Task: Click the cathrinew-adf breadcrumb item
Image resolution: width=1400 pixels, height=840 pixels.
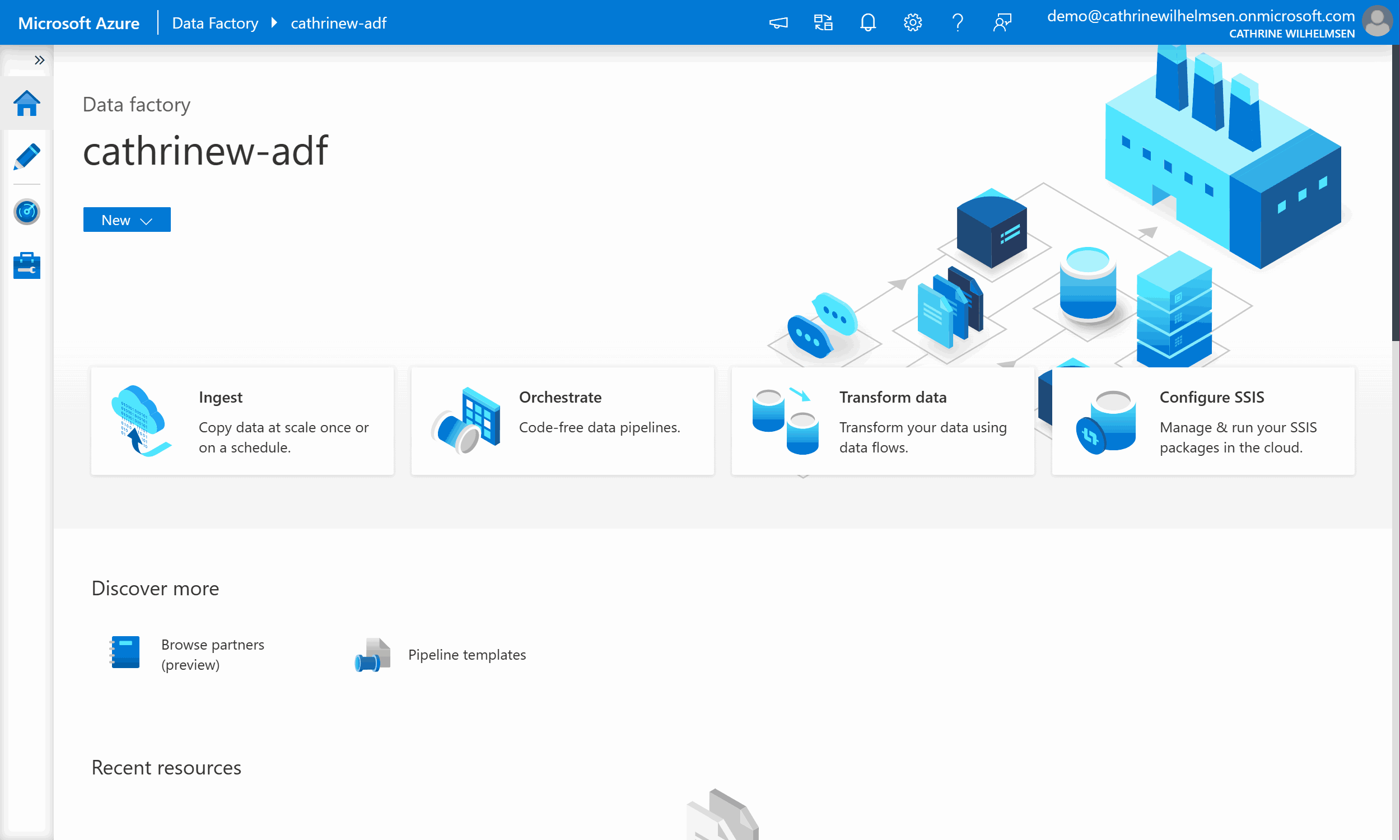Action: (338, 23)
